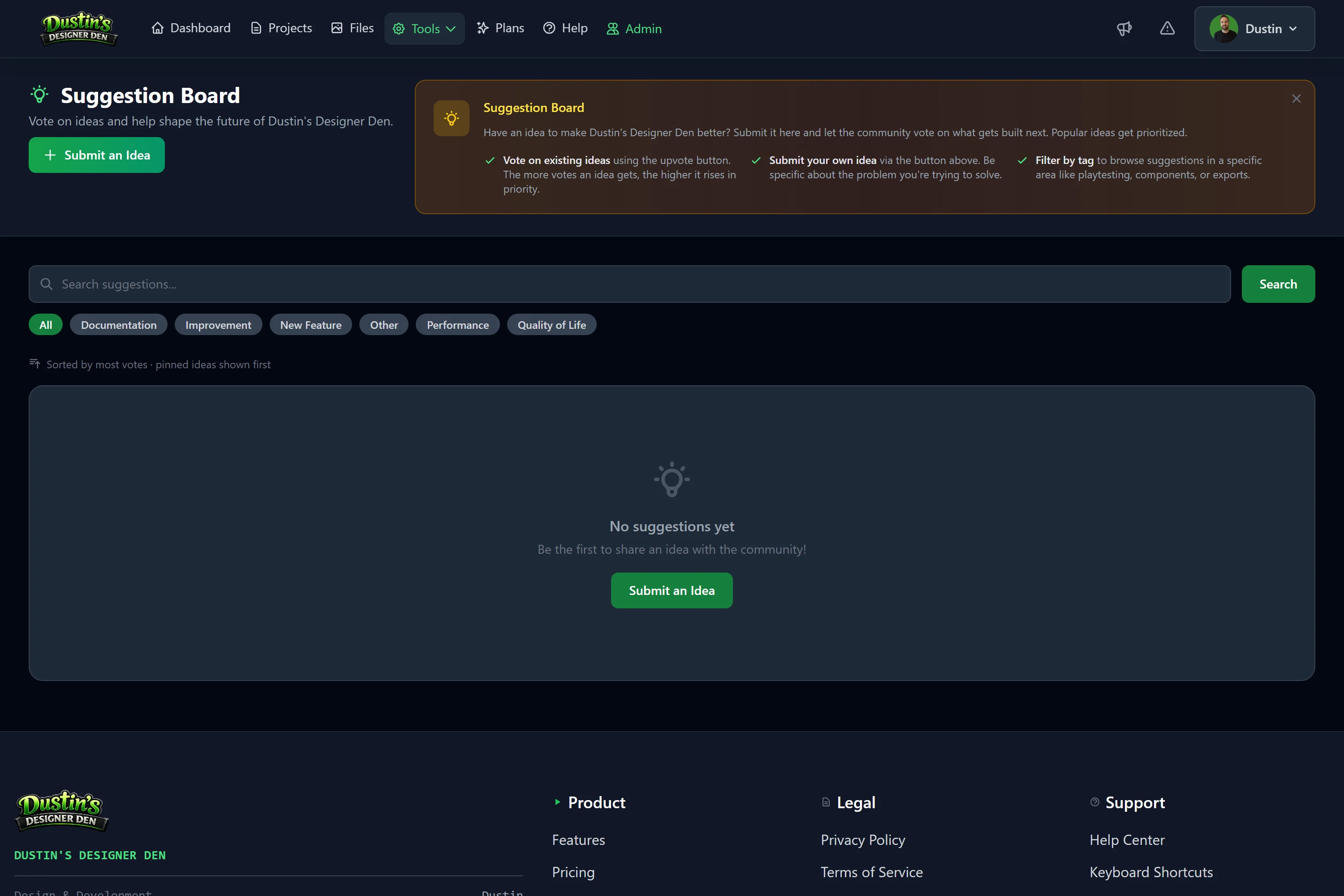Click Submit an Idea in empty state

pos(672,590)
